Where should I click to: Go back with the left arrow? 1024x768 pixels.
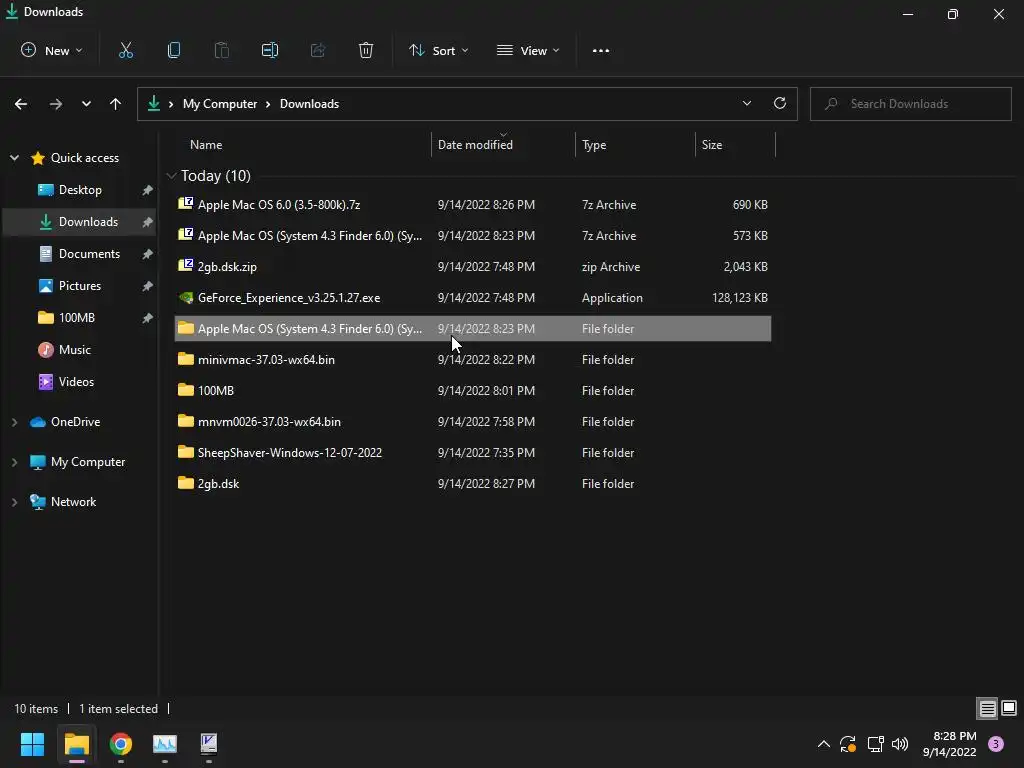[x=21, y=104]
